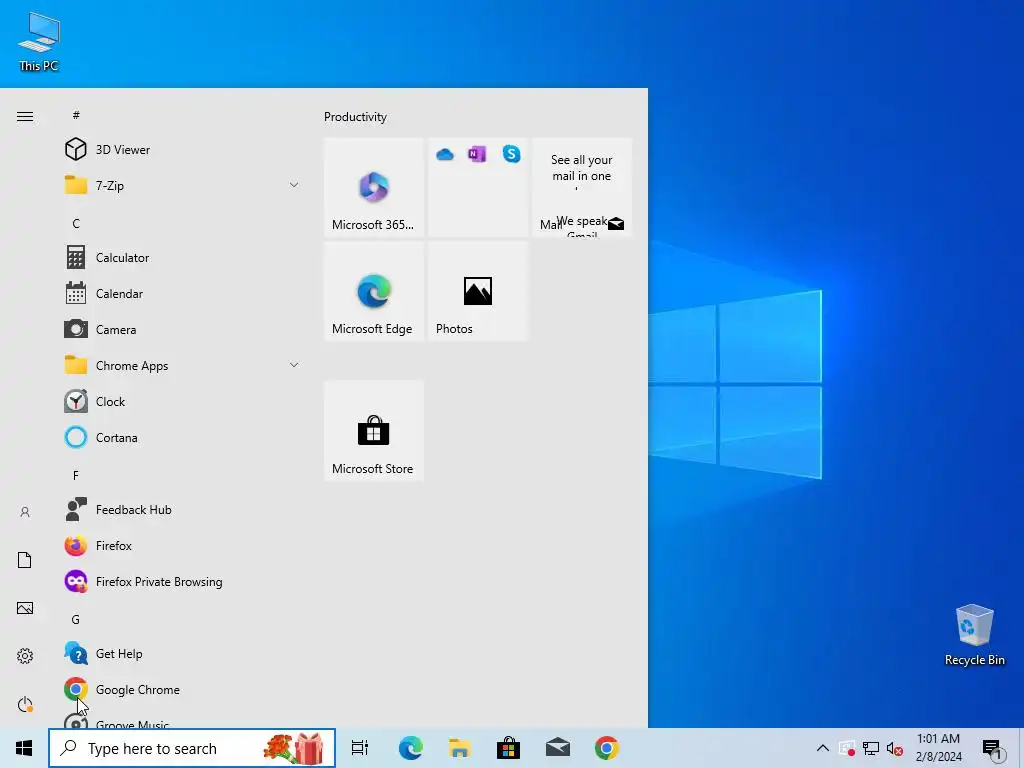Open Google Chrome from the taskbar
Screen dimensions: 1024x768
[607, 748]
